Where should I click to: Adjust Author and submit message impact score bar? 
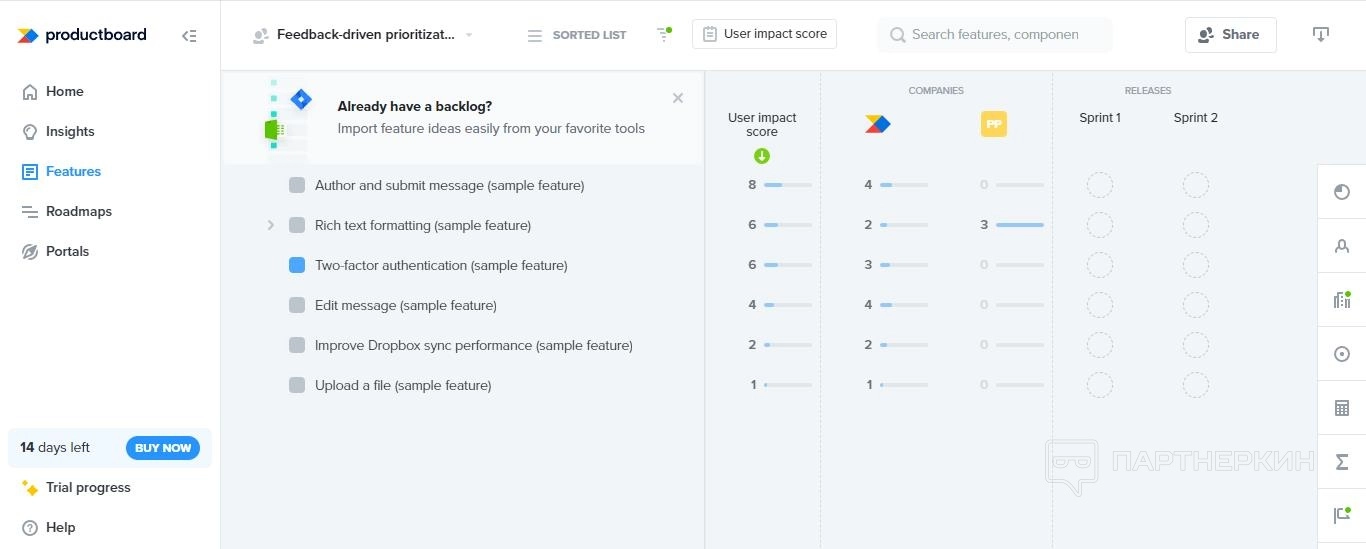click(787, 185)
